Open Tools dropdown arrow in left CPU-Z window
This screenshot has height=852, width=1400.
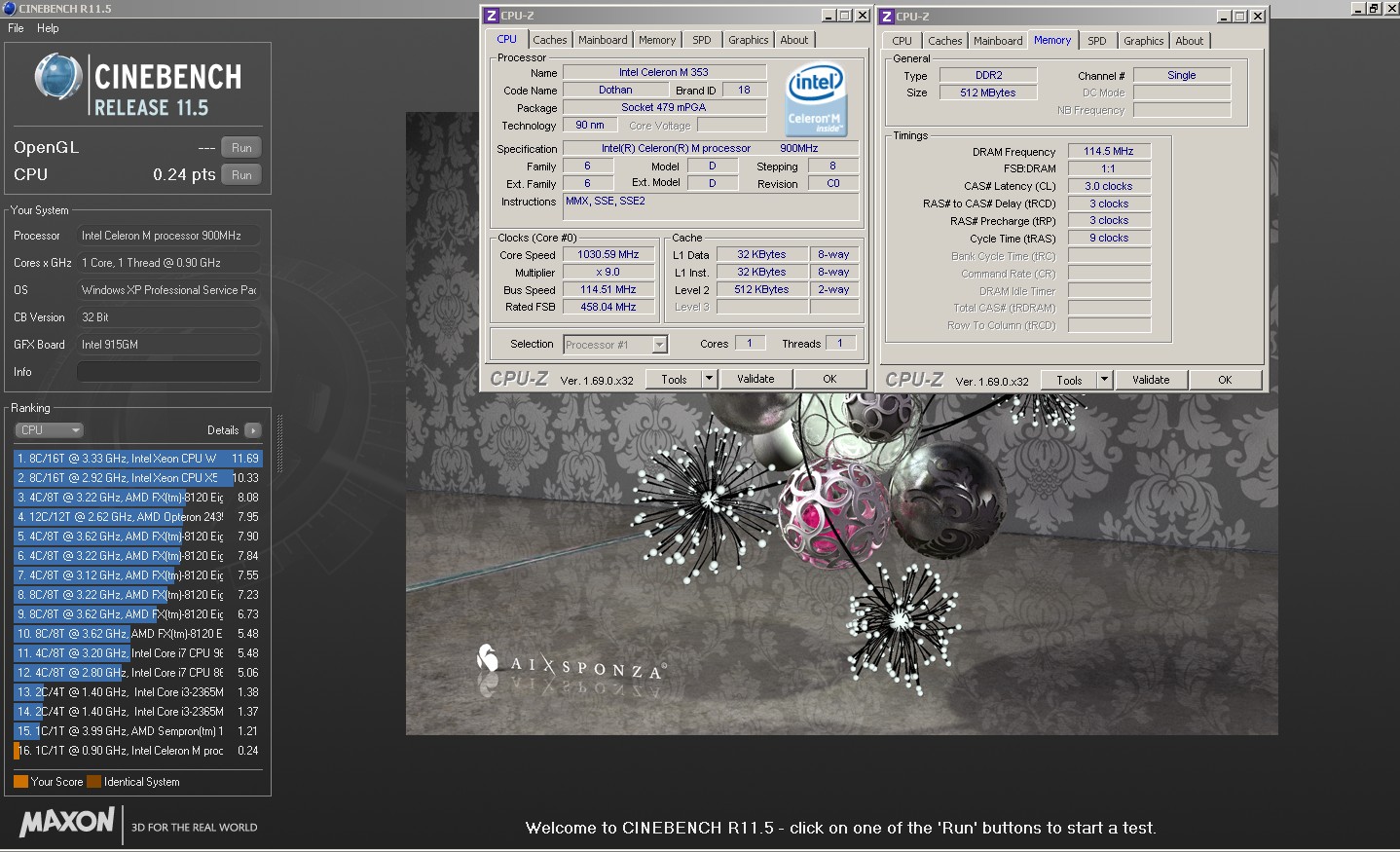click(x=709, y=380)
